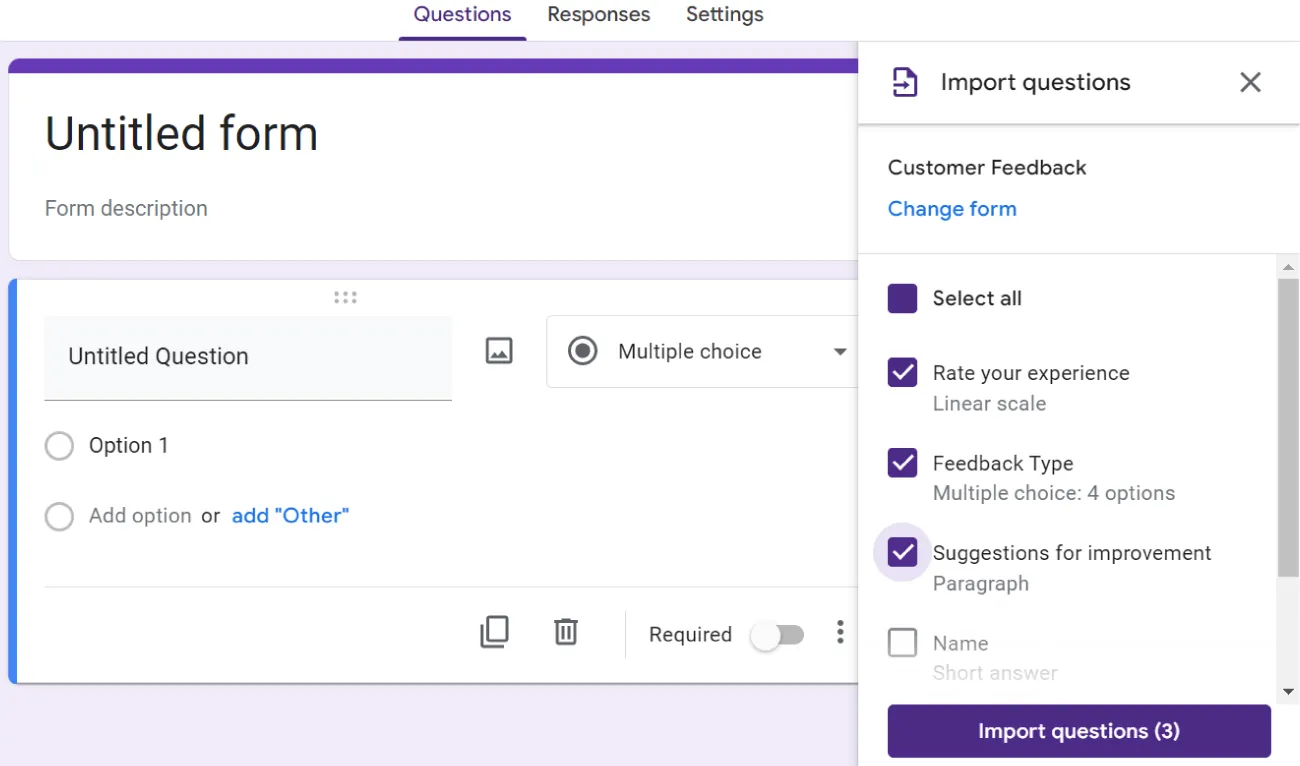This screenshot has height=766, width=1300.
Task: Click the Change form link
Action: click(951, 209)
